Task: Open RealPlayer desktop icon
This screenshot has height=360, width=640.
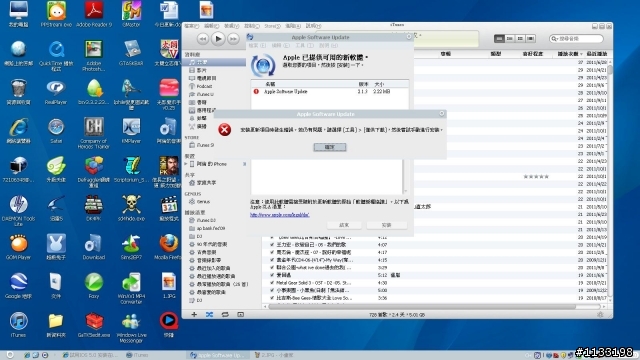Action: coord(56,92)
